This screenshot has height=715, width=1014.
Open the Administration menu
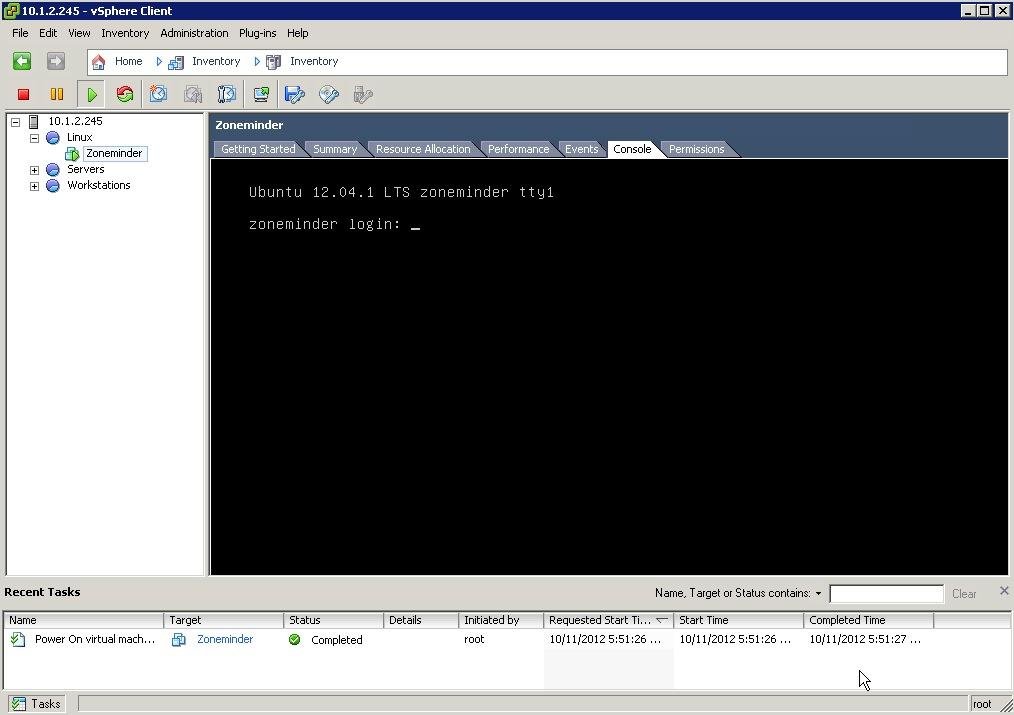(x=194, y=33)
